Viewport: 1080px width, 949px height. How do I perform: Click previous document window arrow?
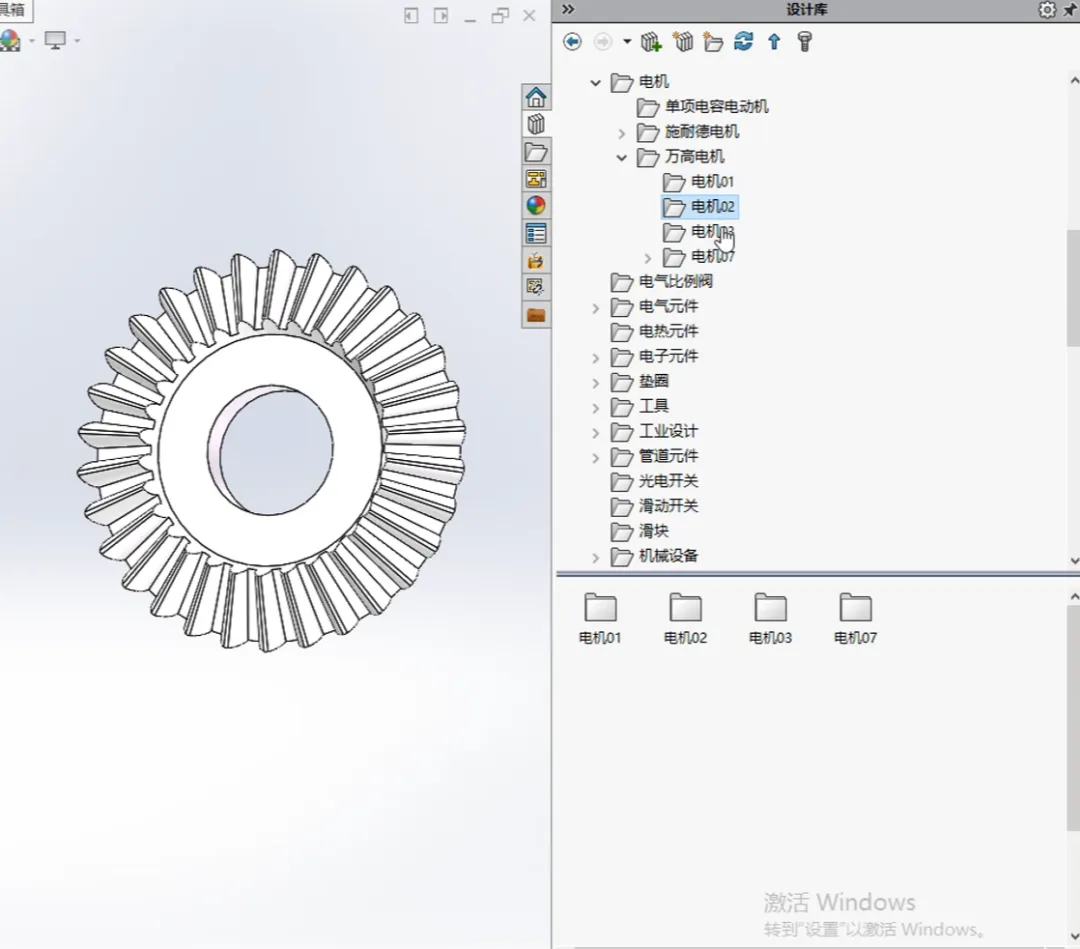coord(411,15)
